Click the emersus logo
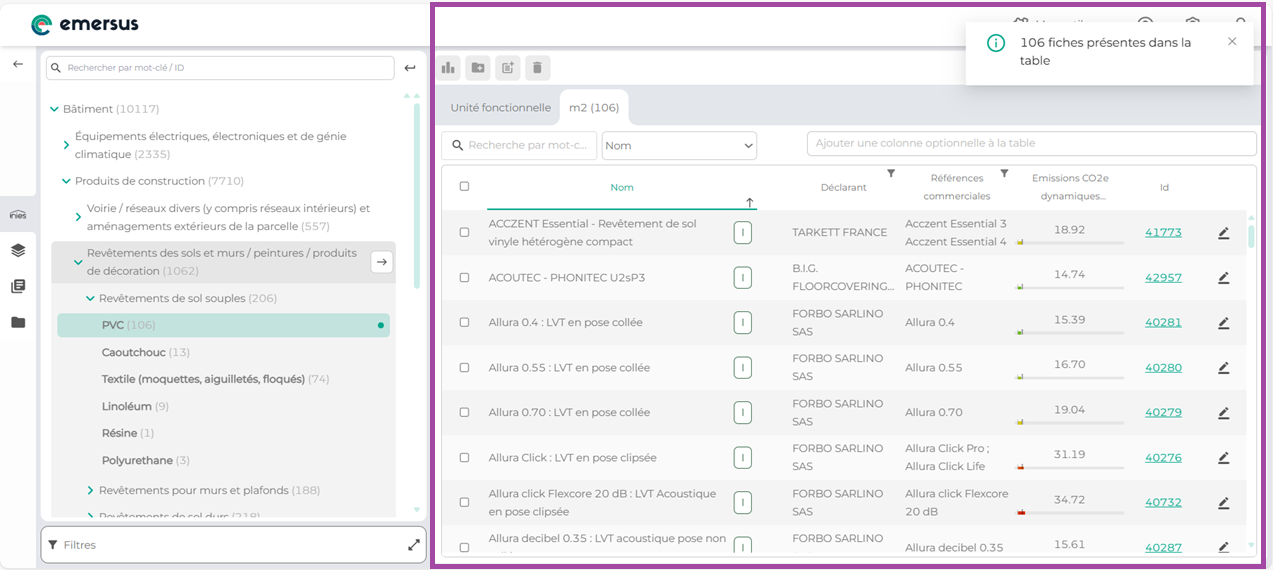 pos(85,25)
